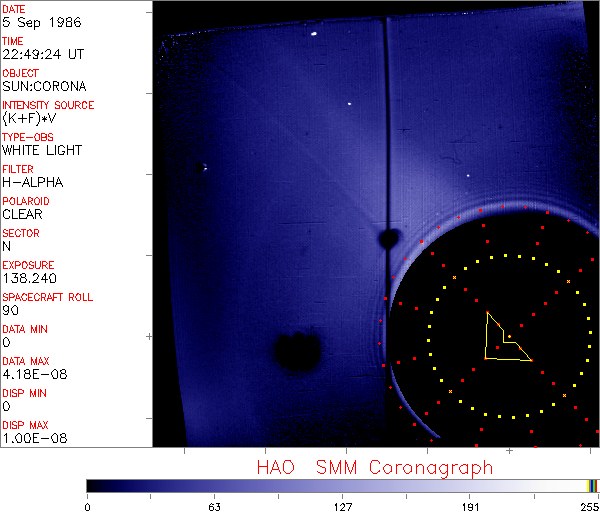Click the H-ALPHA filter value
Image resolution: width=600 pixels, height=512 pixels.
pos(33,182)
